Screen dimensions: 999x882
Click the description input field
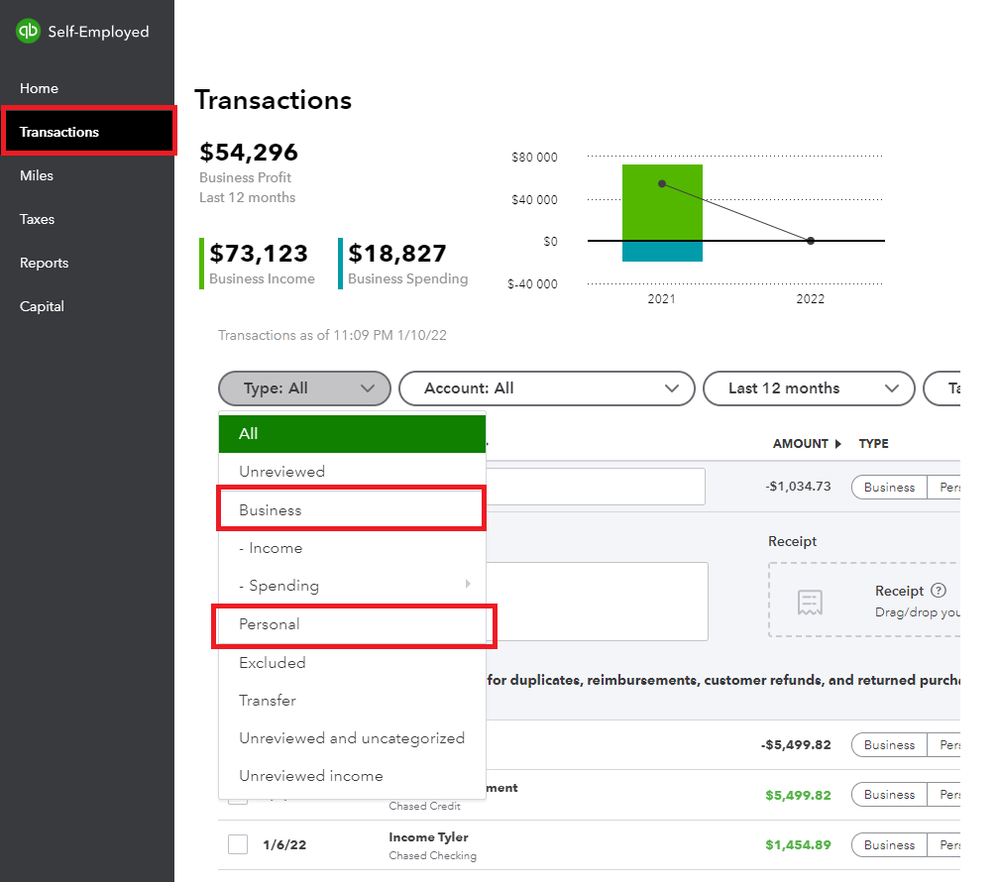point(595,486)
